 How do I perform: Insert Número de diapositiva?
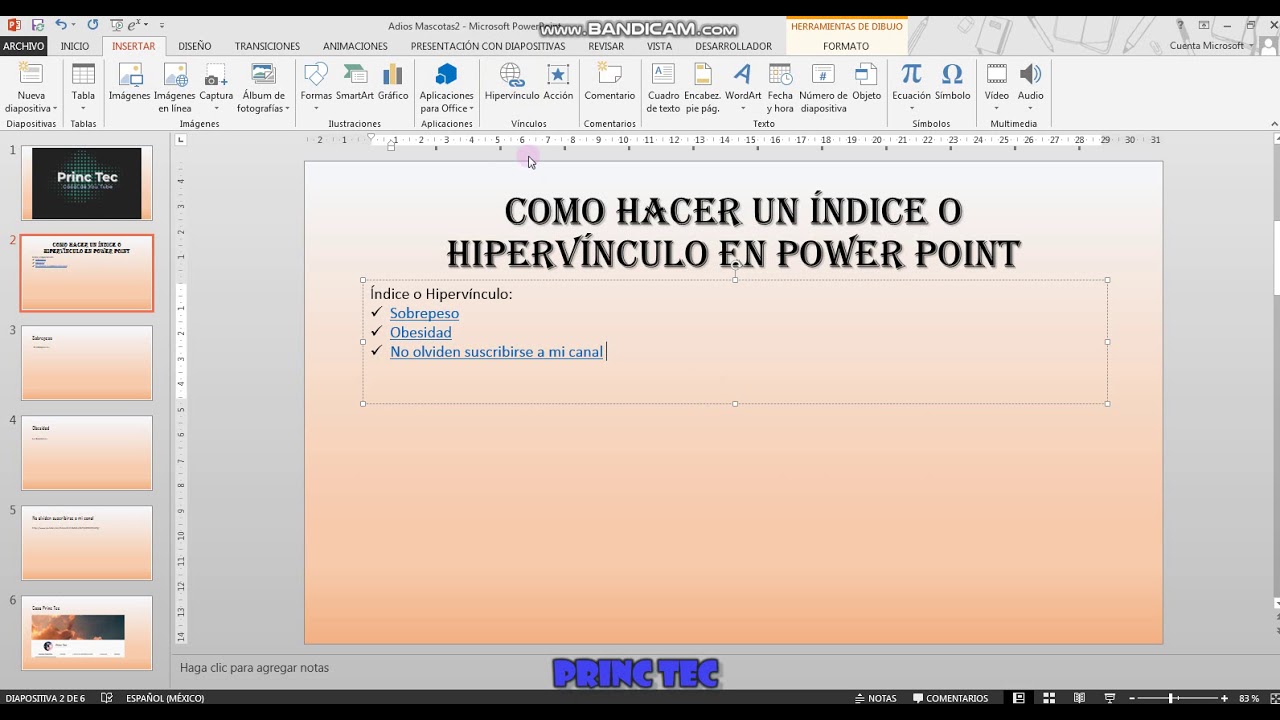pyautogui.click(x=823, y=88)
